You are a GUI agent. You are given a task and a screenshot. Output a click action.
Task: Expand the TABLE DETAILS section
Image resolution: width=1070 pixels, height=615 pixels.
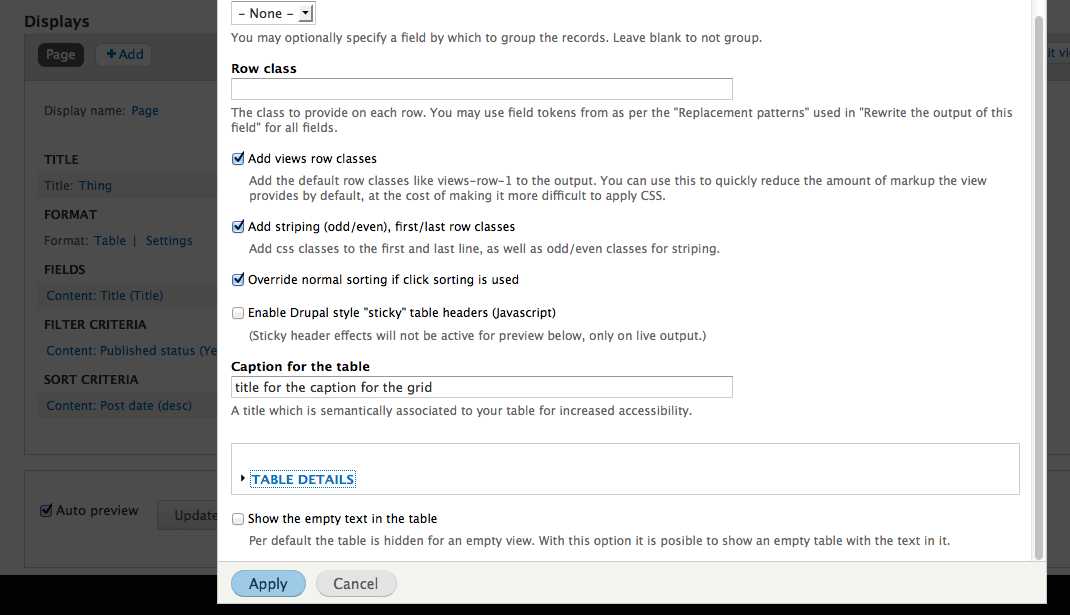302,479
